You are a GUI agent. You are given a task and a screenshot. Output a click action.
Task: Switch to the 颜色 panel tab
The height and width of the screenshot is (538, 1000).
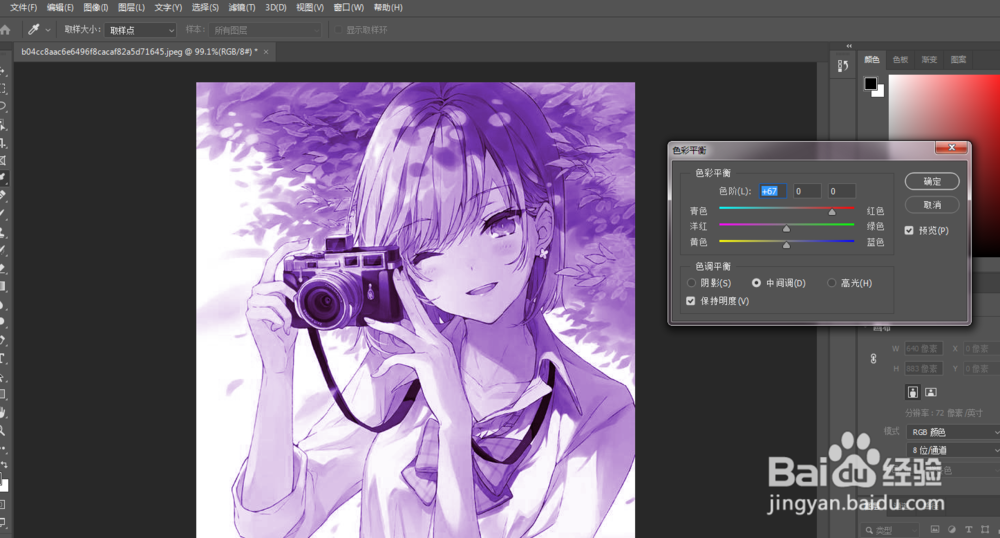[872, 59]
